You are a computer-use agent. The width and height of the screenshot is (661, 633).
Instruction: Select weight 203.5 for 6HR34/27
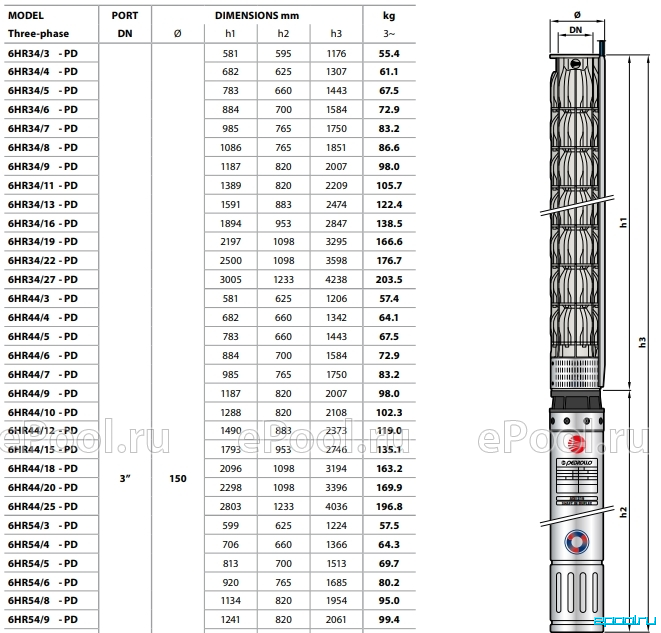point(389,279)
